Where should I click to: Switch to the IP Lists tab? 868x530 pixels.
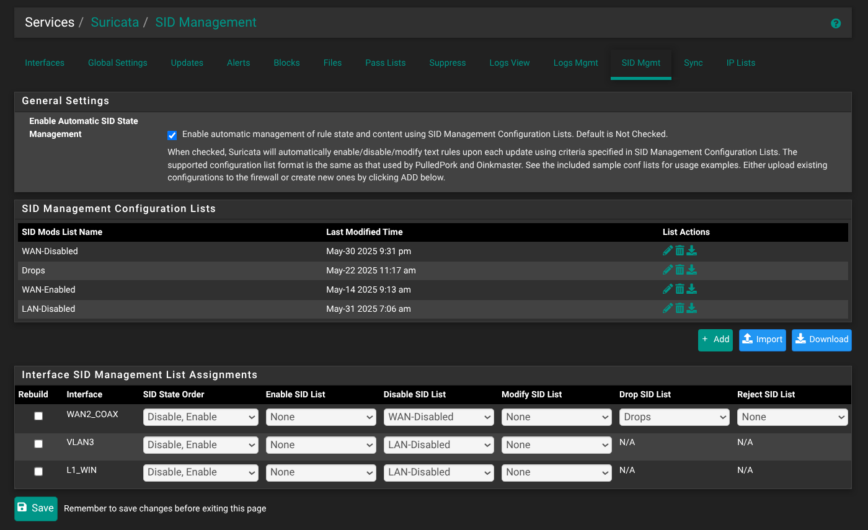(x=741, y=63)
